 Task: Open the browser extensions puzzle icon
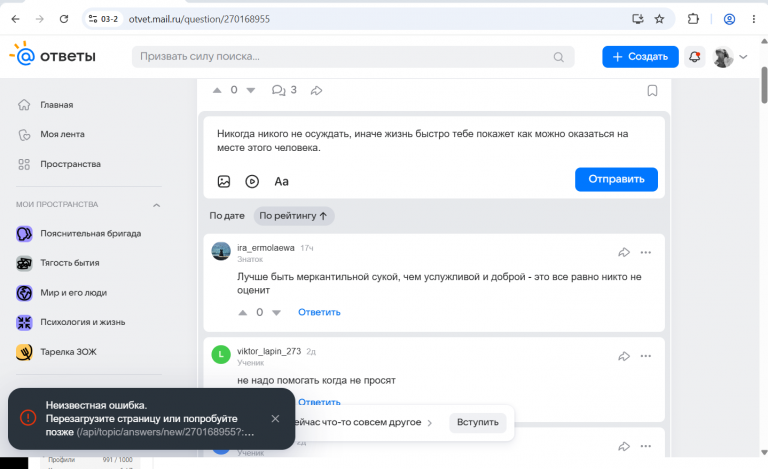[693, 19]
